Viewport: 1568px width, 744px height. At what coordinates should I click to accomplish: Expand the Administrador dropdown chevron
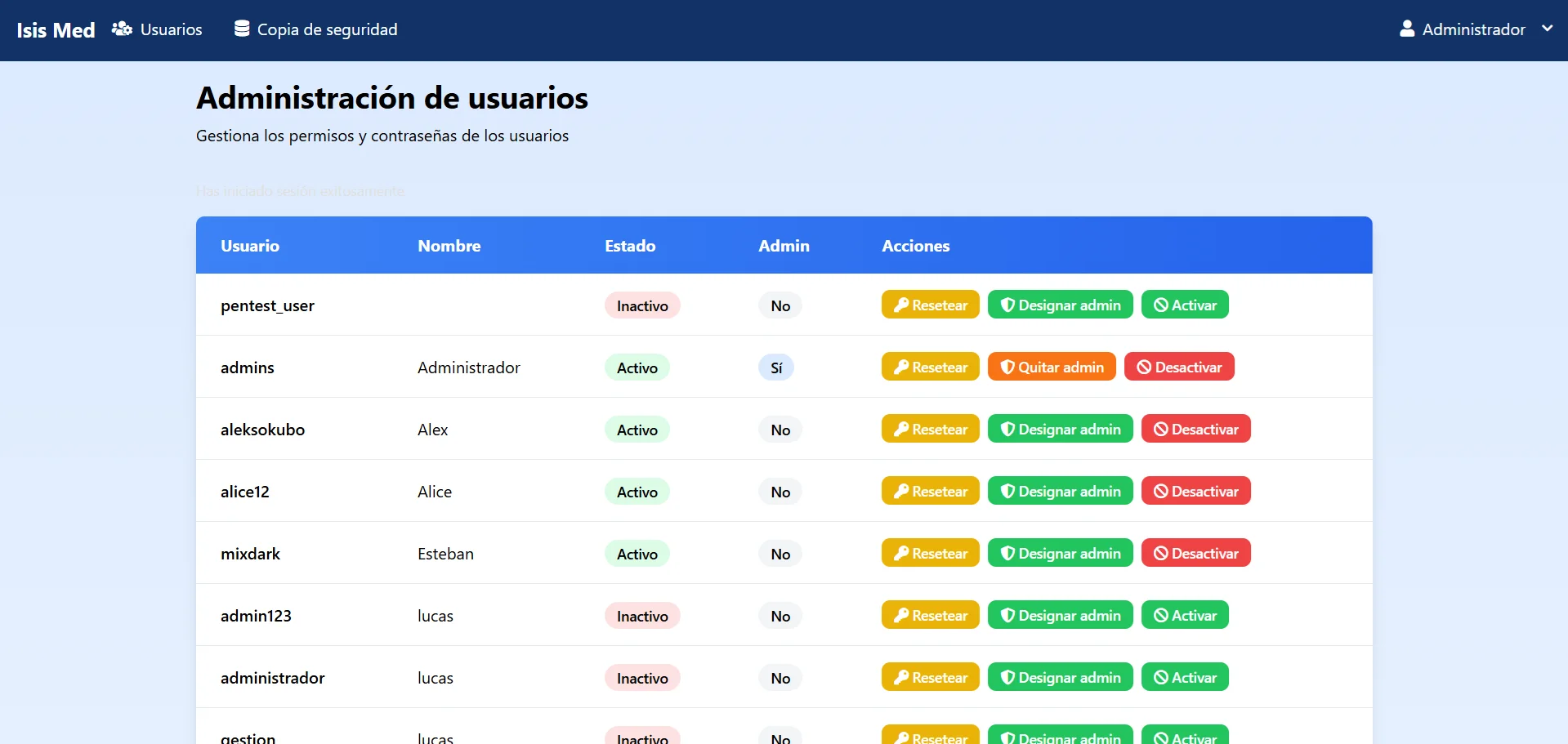(x=1547, y=29)
